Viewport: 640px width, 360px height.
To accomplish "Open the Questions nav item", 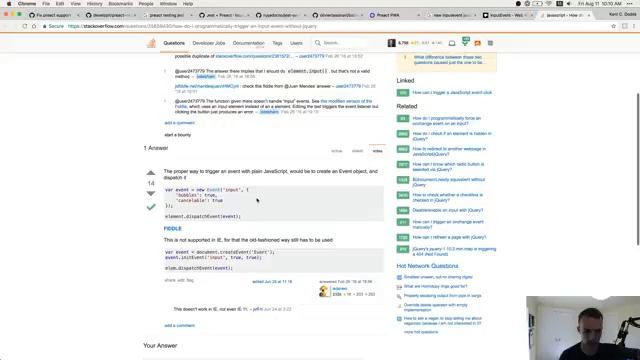I will 174,43.
